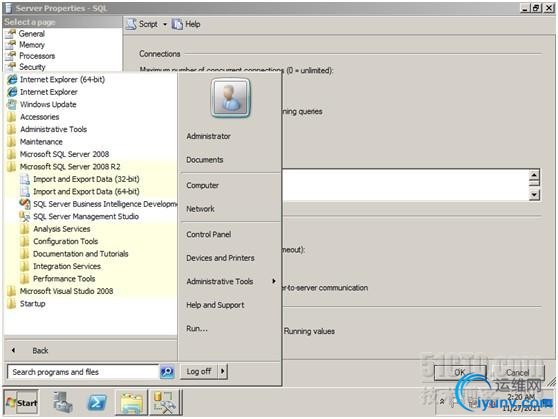Open Help and Support

(215, 305)
